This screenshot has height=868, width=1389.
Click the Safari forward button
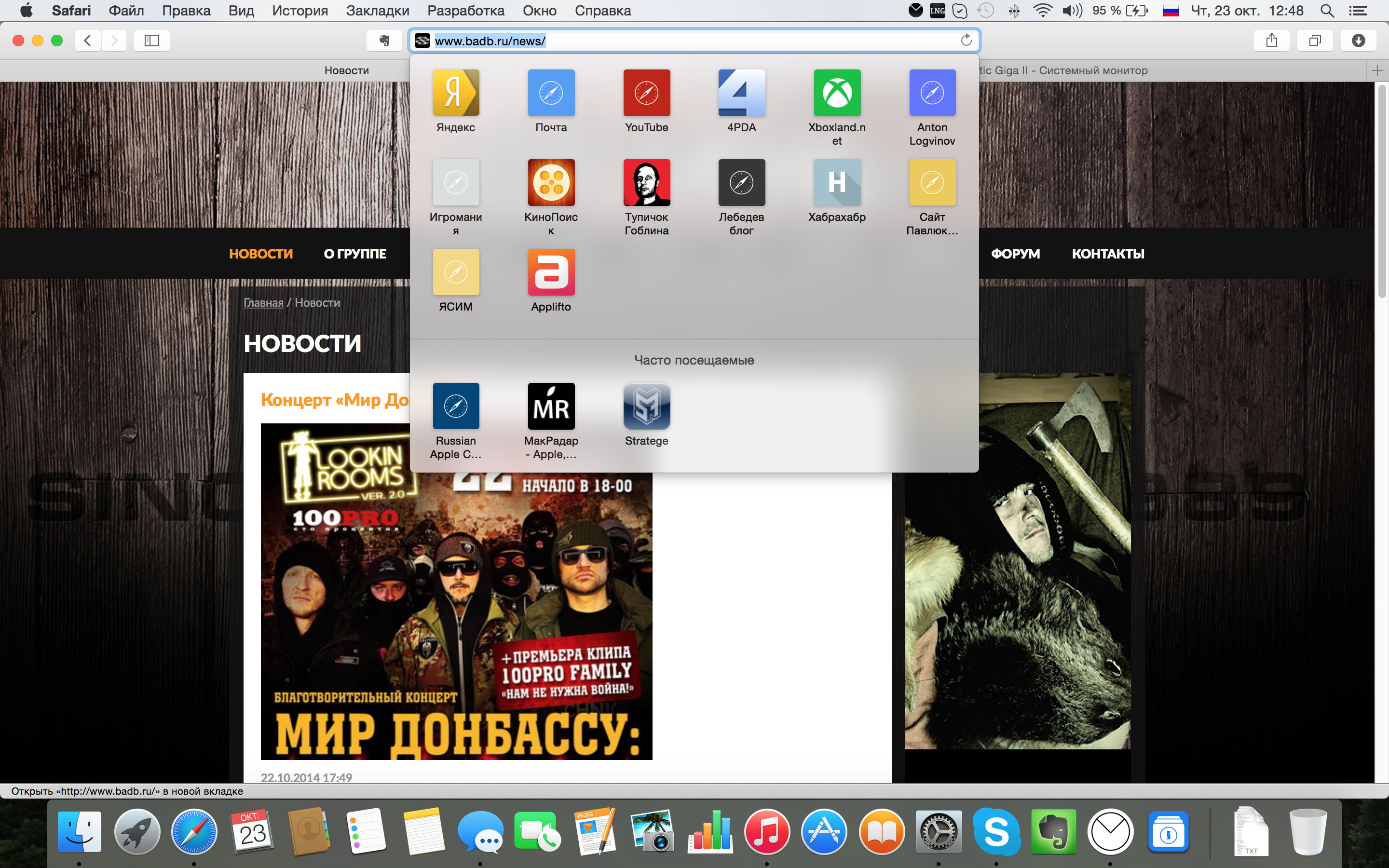click(114, 40)
